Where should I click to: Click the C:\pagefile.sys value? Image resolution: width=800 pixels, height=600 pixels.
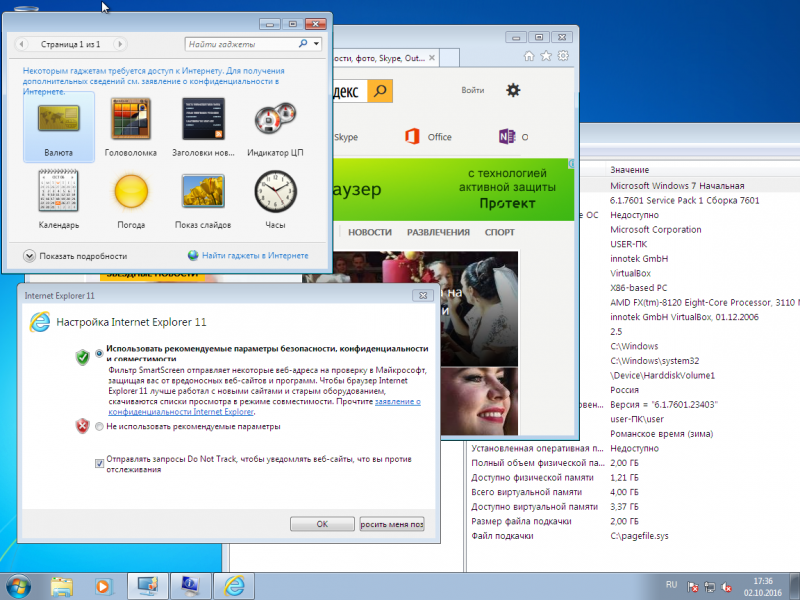(x=639, y=536)
